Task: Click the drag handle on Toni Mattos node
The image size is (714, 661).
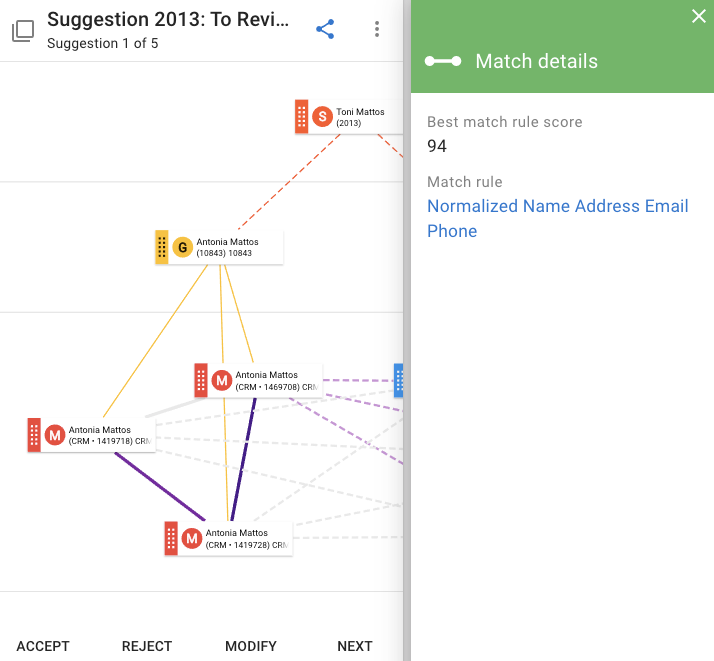Action: pyautogui.click(x=301, y=117)
